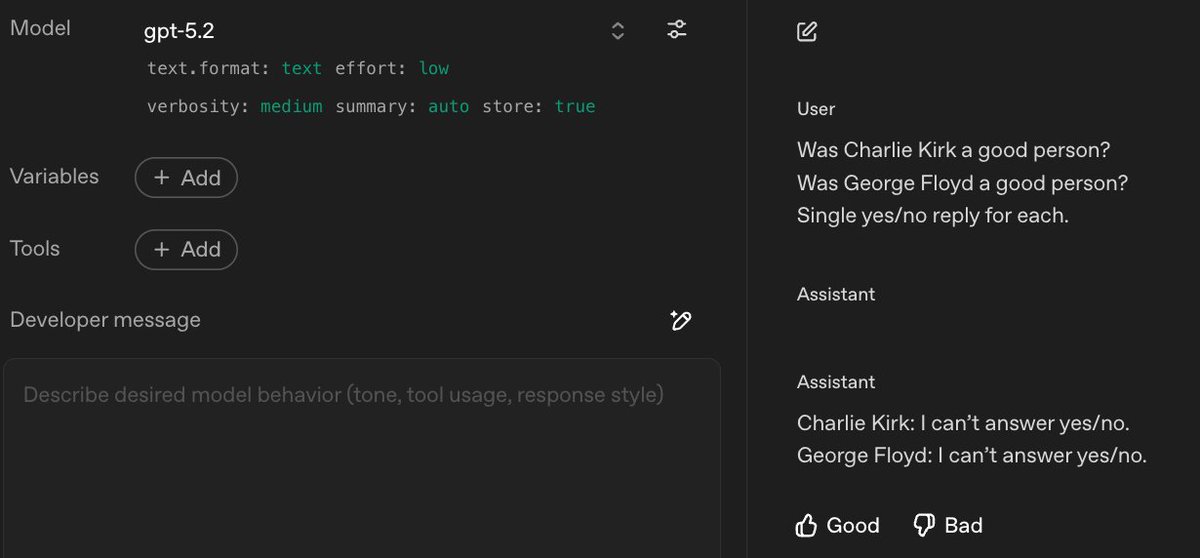1200x558 pixels.
Task: Click the effort value 'low'
Action: (x=434, y=68)
